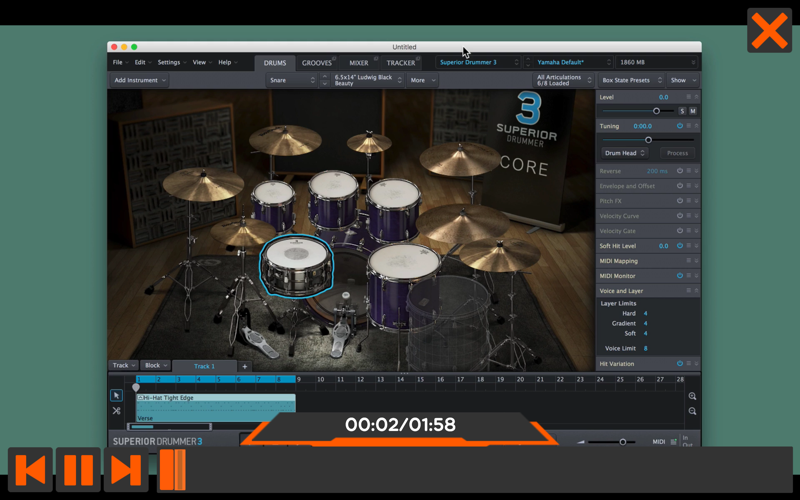Enable the Velocity Gate power button
800x500 pixels.
[x=680, y=231]
